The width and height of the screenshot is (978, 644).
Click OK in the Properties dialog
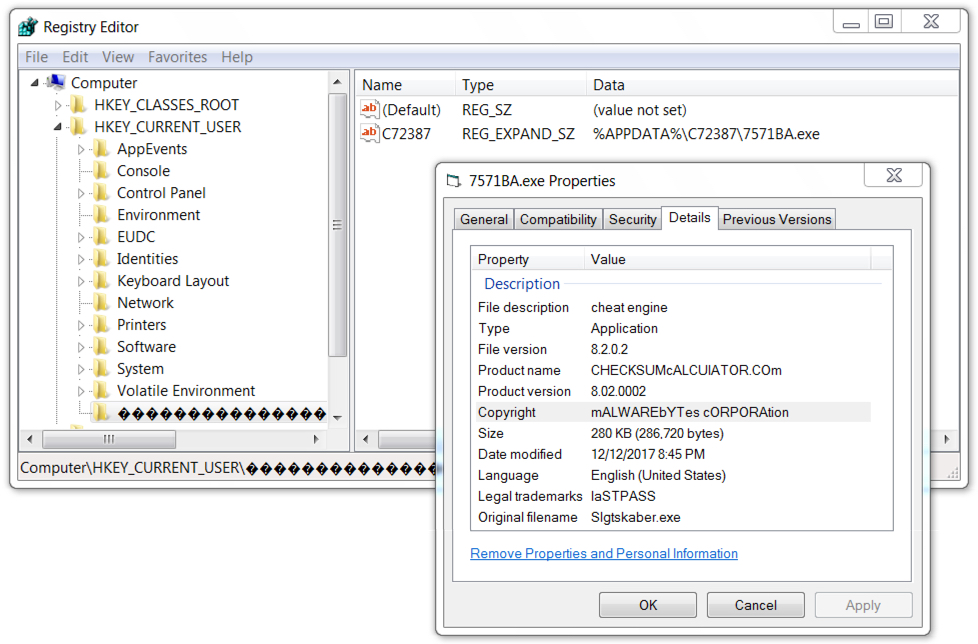coord(647,605)
